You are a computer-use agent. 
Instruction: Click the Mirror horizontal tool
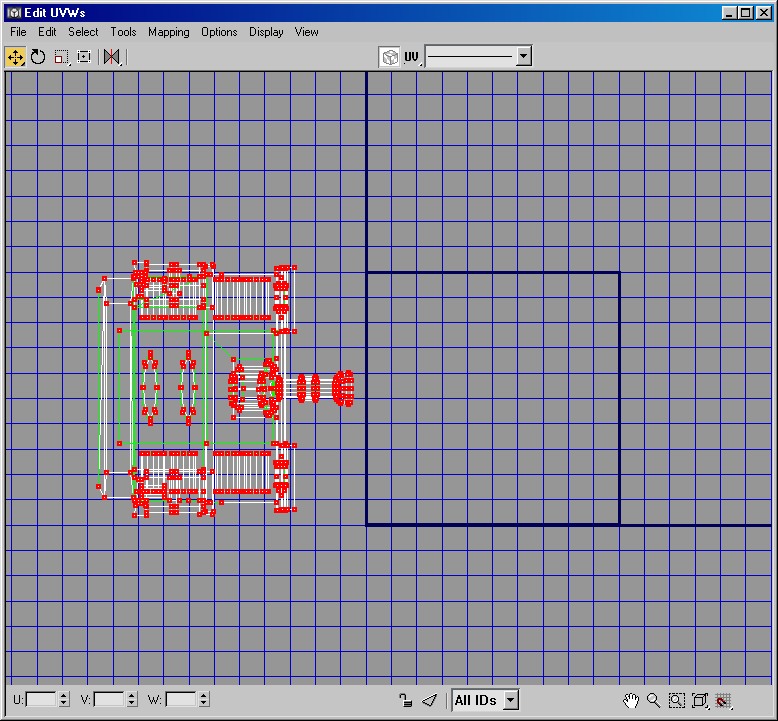(x=111, y=57)
